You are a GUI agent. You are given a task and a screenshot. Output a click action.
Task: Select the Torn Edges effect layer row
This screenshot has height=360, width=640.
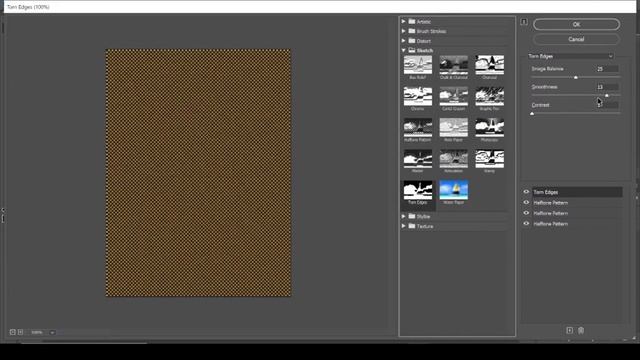577,192
